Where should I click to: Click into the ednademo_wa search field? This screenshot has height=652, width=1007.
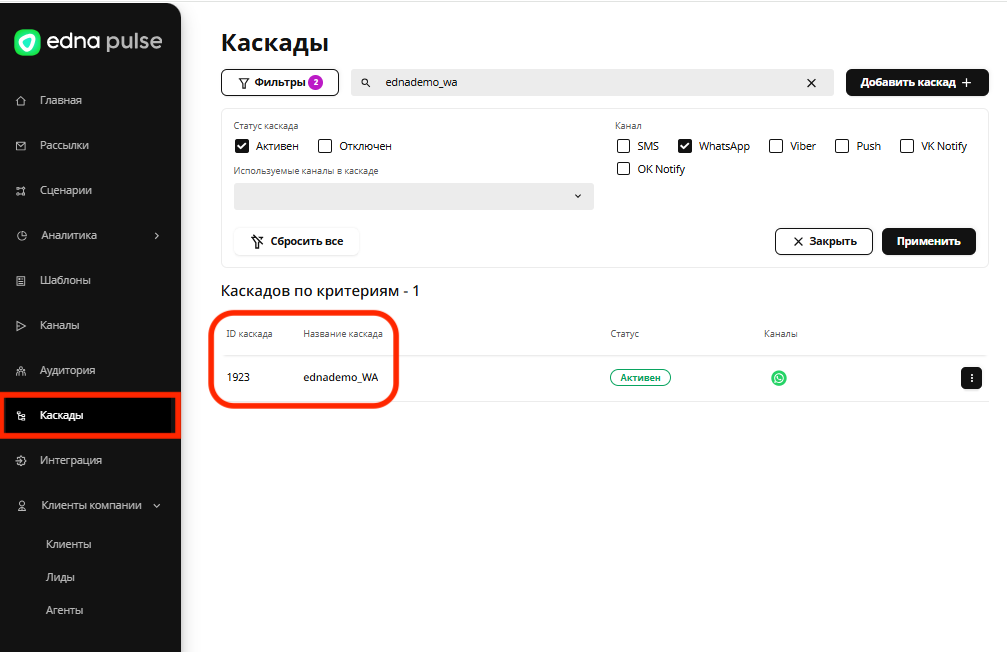click(591, 82)
